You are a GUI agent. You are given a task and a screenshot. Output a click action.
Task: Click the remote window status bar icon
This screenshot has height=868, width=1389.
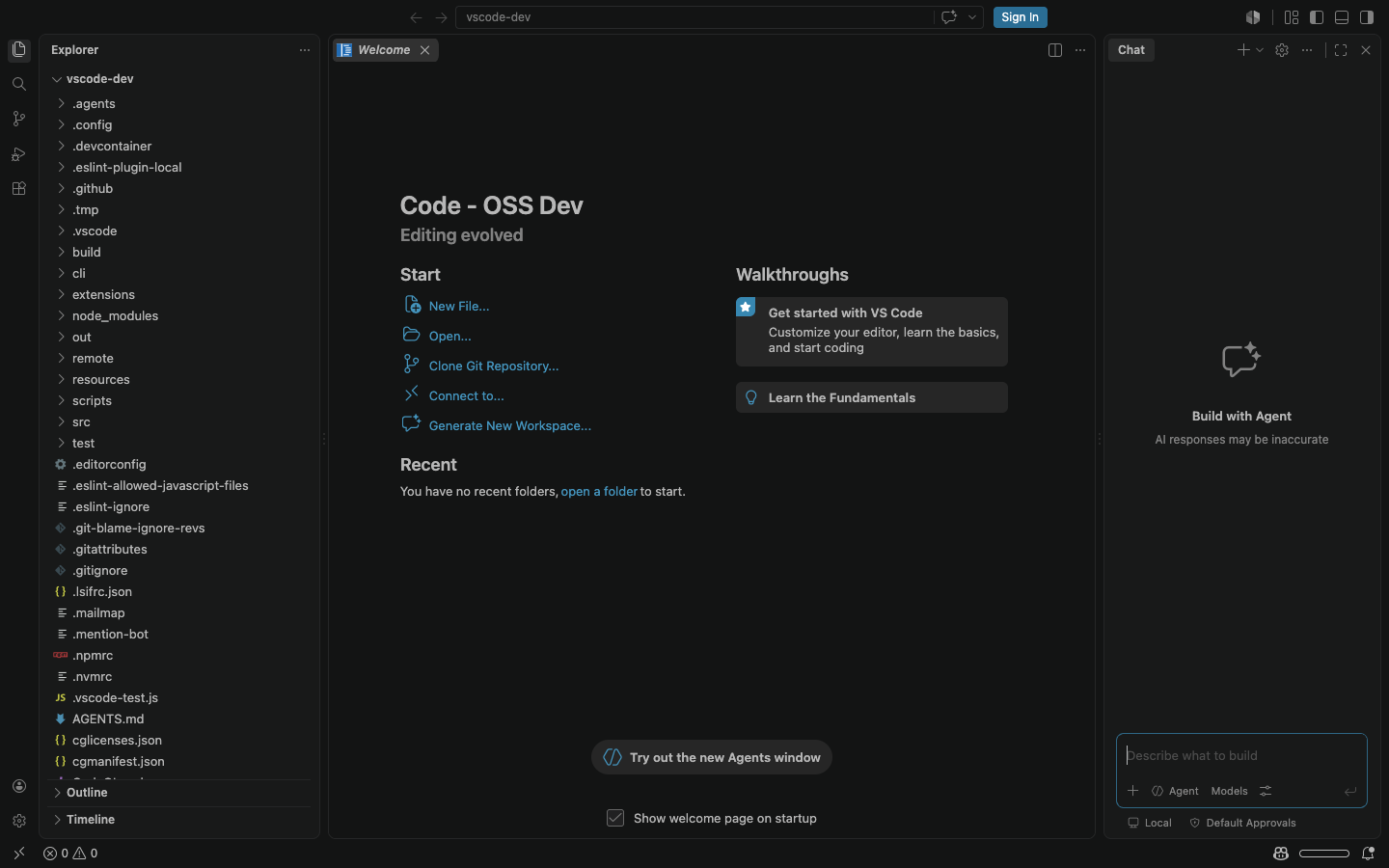pos(18,853)
